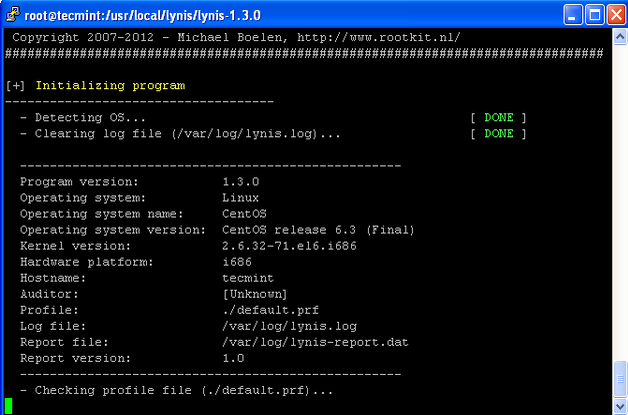The height and width of the screenshot is (415, 628).
Task: Click the "Hostname:" label
Action: click(53, 278)
